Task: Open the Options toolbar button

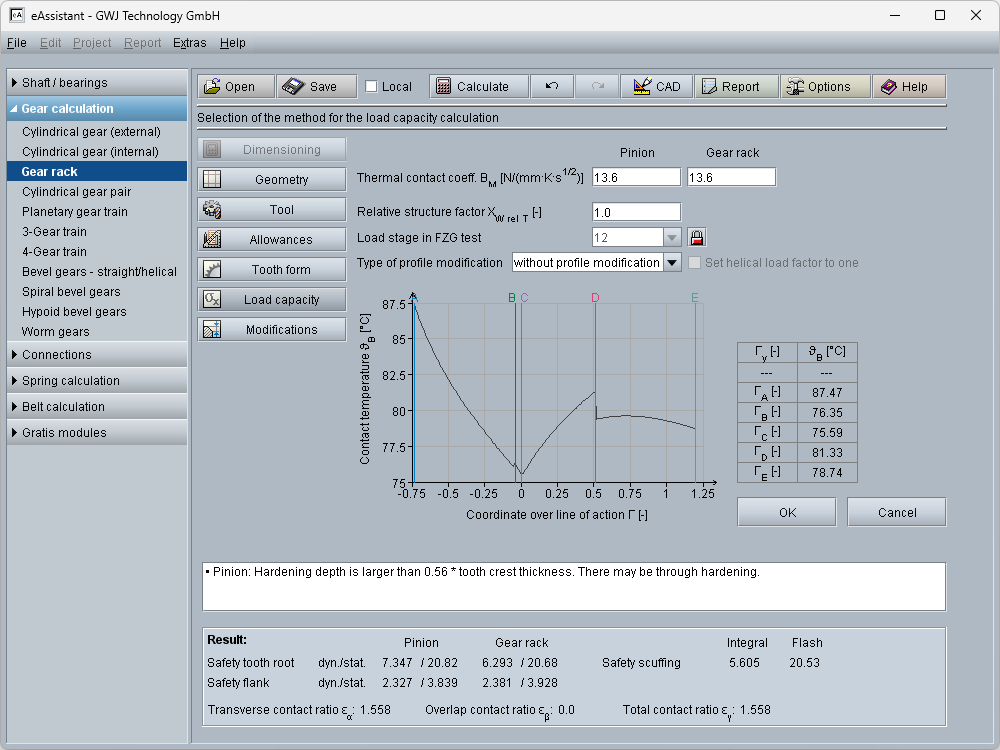Action: tap(824, 87)
